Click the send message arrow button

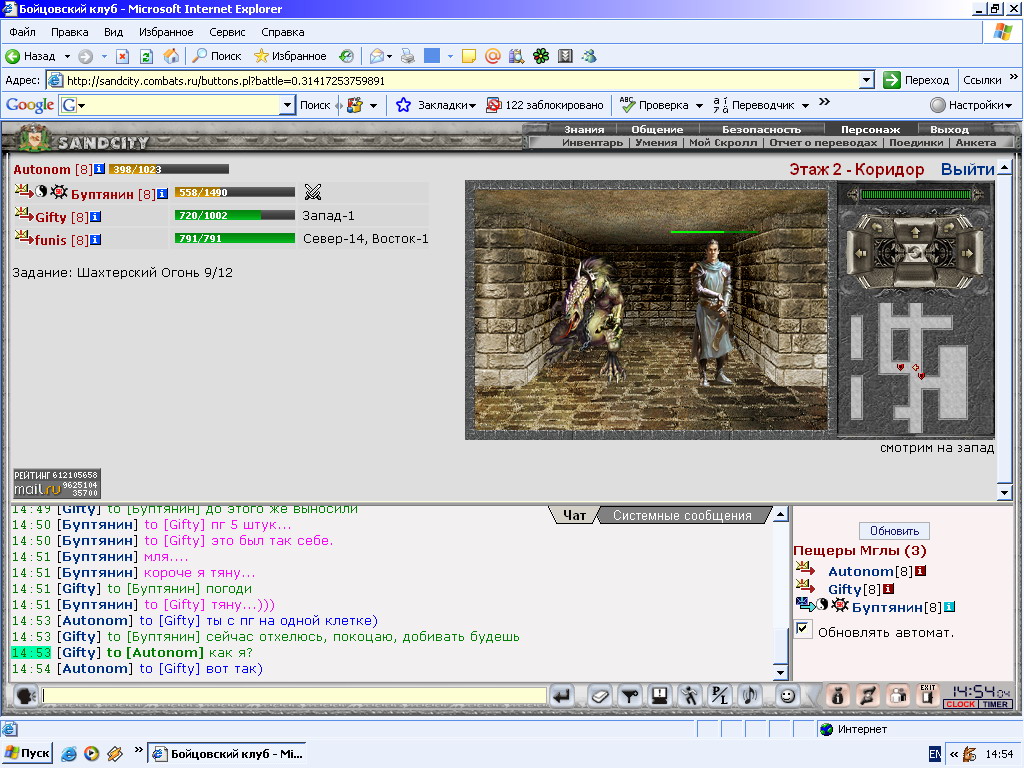(562, 696)
